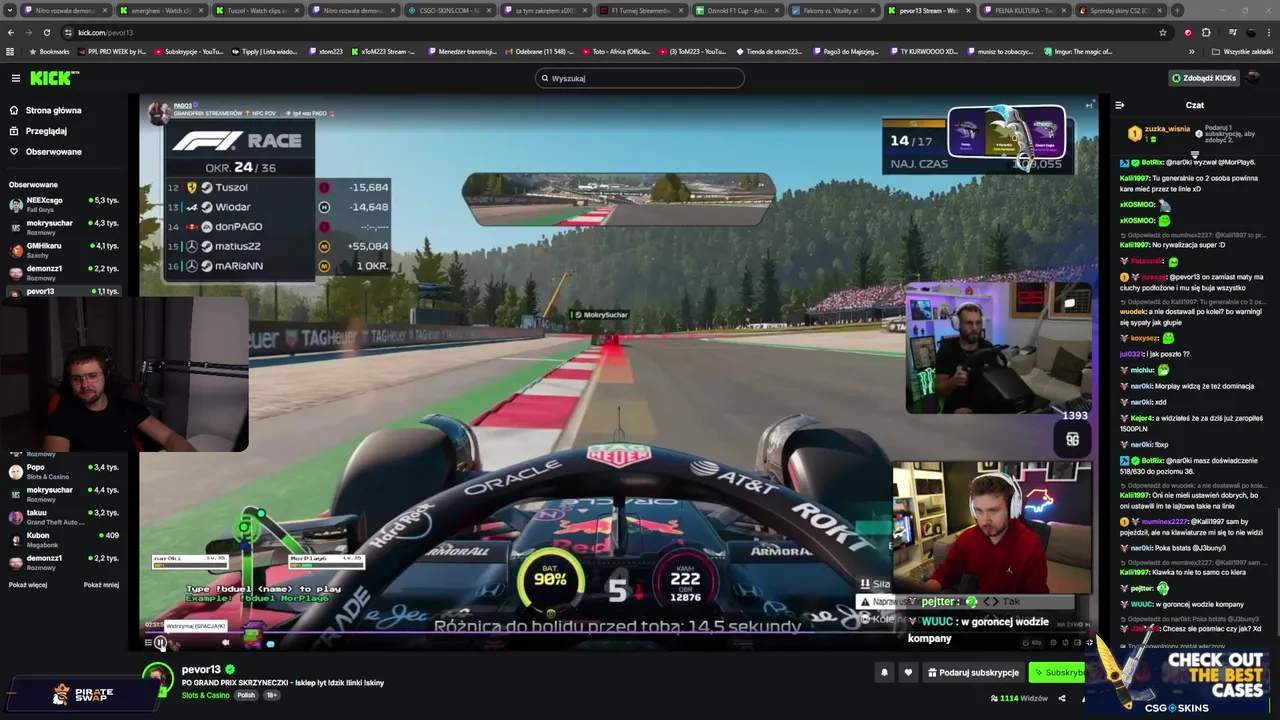This screenshot has height=720, width=1280.
Task: Click the share icon below viewers
Action: [x=1062, y=698]
